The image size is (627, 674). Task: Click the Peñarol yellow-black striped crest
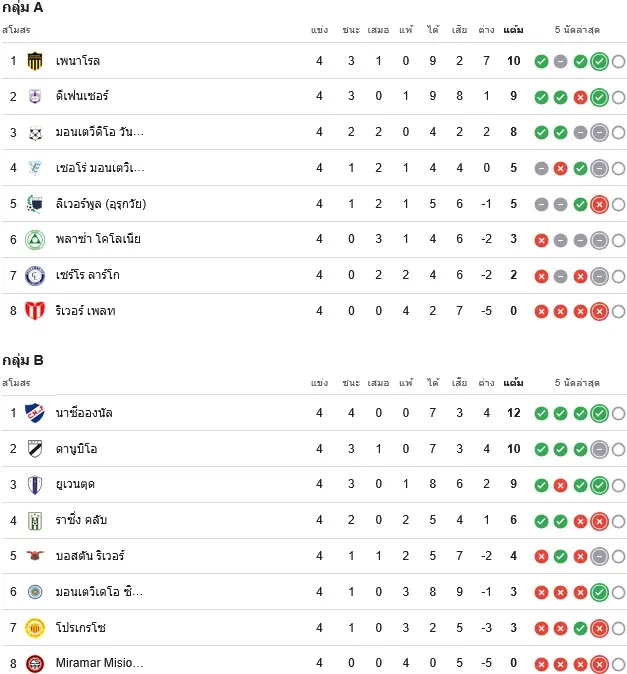[x=35, y=61]
